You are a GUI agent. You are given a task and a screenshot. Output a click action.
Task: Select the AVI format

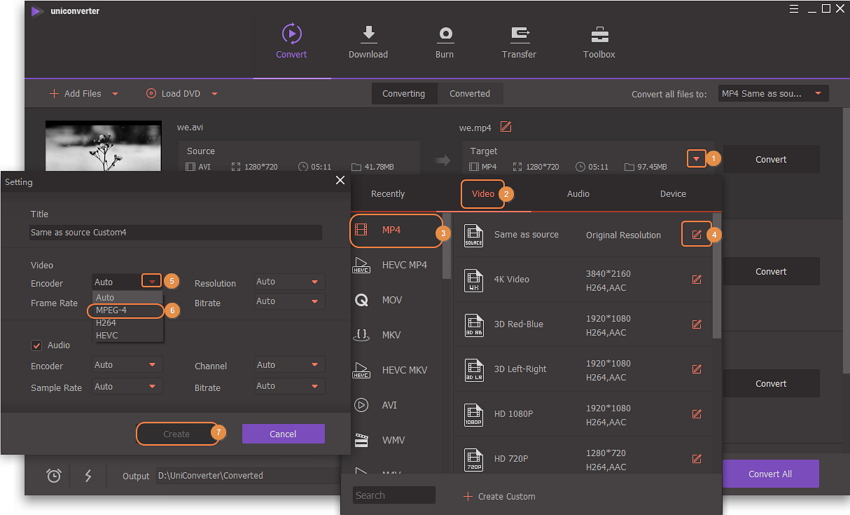point(397,405)
